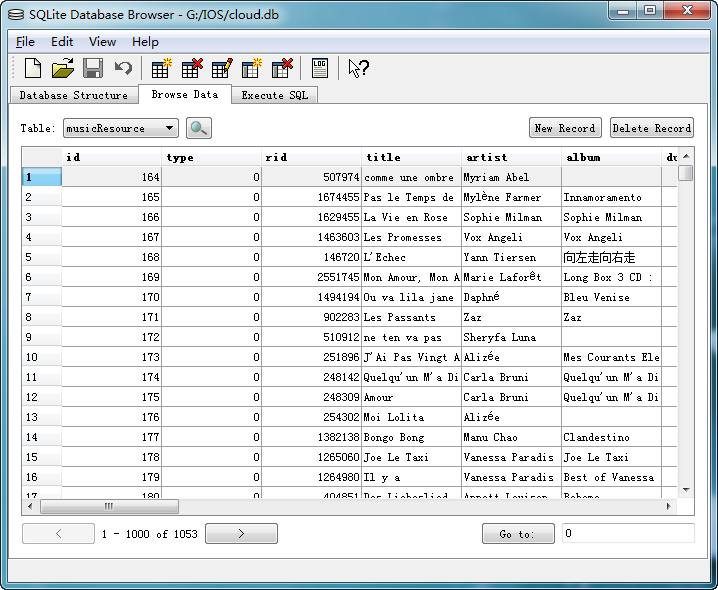Image resolution: width=718 pixels, height=590 pixels.
Task: Click the Delete Index toolbar icon
Action: (281, 68)
